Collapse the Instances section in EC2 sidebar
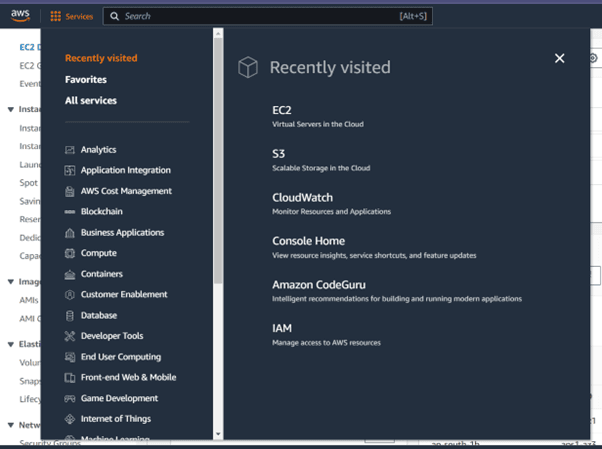Screen dimensions: 602x449 [11, 109]
